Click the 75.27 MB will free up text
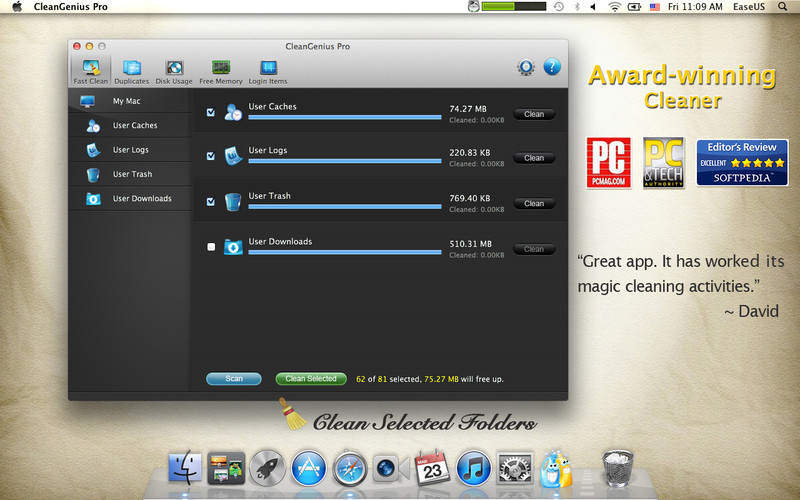800x500 pixels. (x=464, y=379)
